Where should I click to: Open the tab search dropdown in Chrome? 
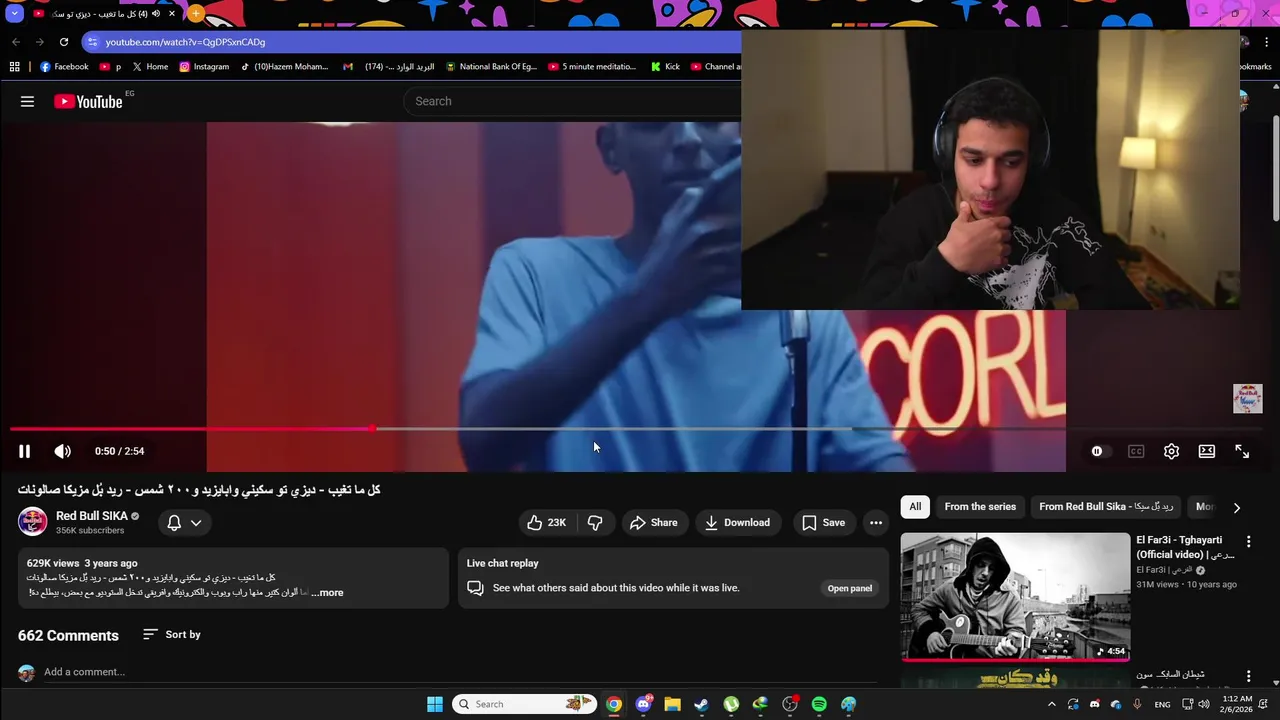coord(13,13)
